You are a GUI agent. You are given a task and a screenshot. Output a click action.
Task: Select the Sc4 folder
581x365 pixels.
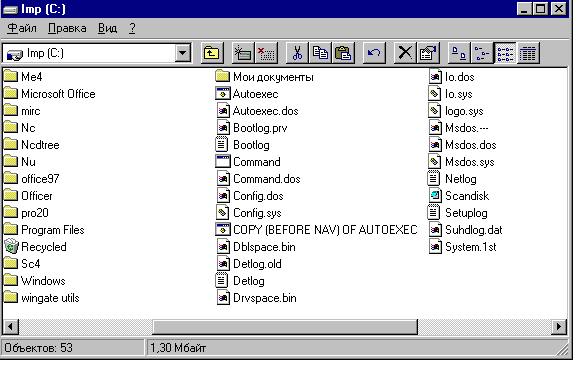click(x=22, y=264)
